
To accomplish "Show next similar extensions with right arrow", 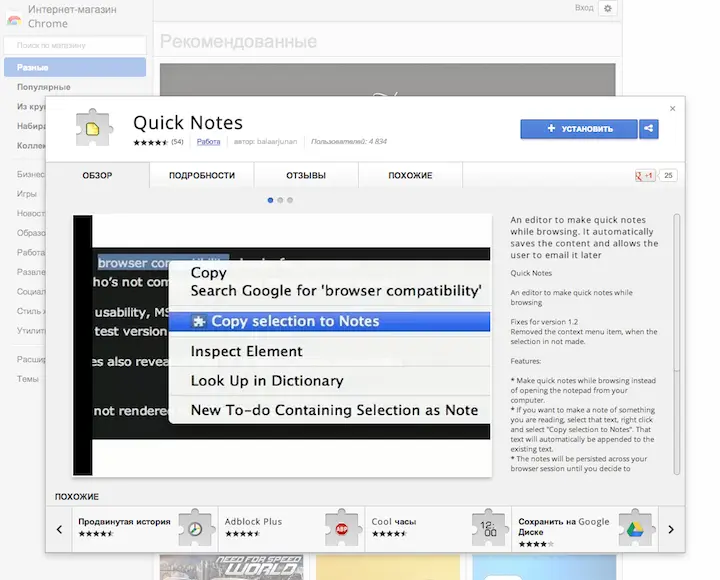I will pos(671,529).
